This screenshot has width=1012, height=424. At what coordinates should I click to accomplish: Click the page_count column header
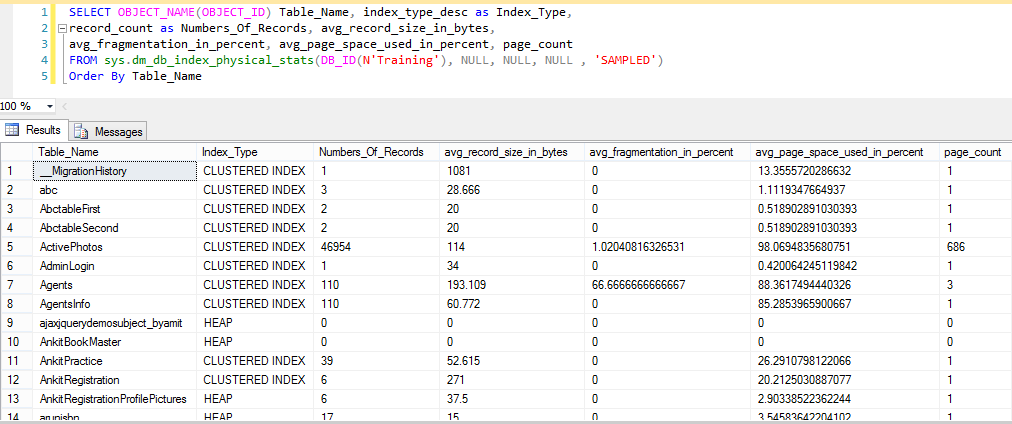[975, 152]
